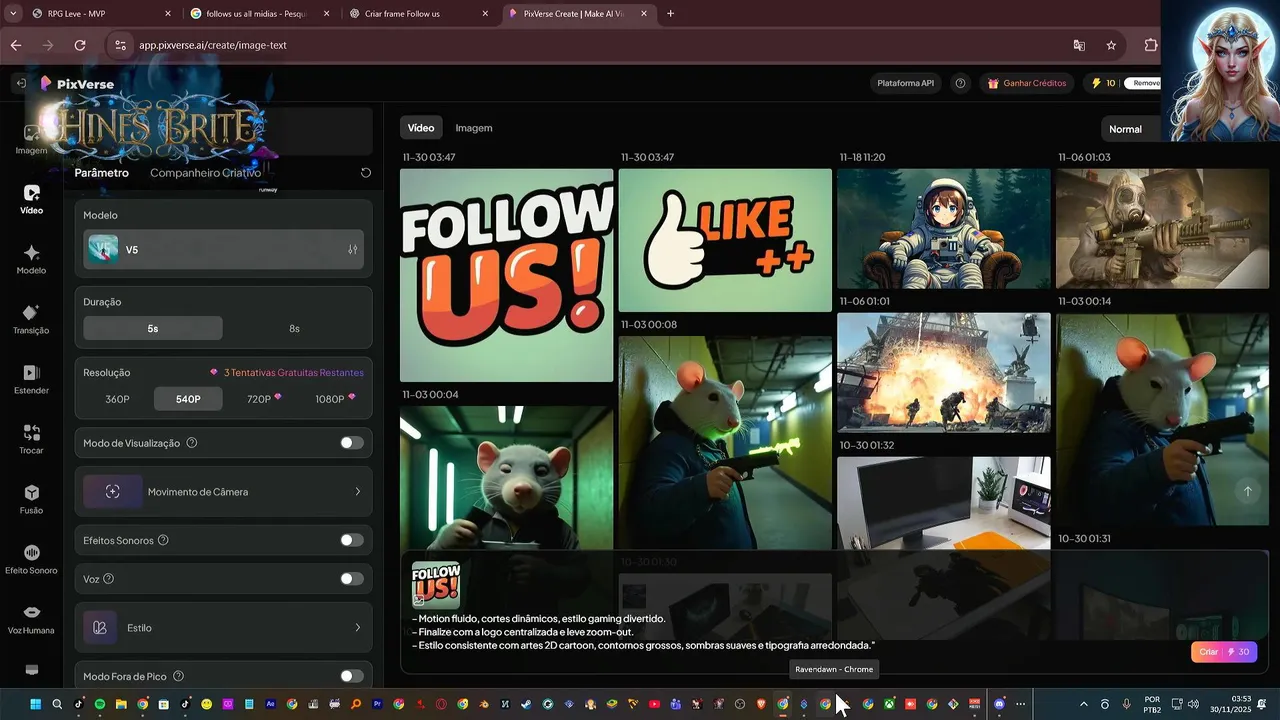This screenshot has width=1280, height=720.
Task: Click the translate page icon in address bar
Action: [1079, 45]
